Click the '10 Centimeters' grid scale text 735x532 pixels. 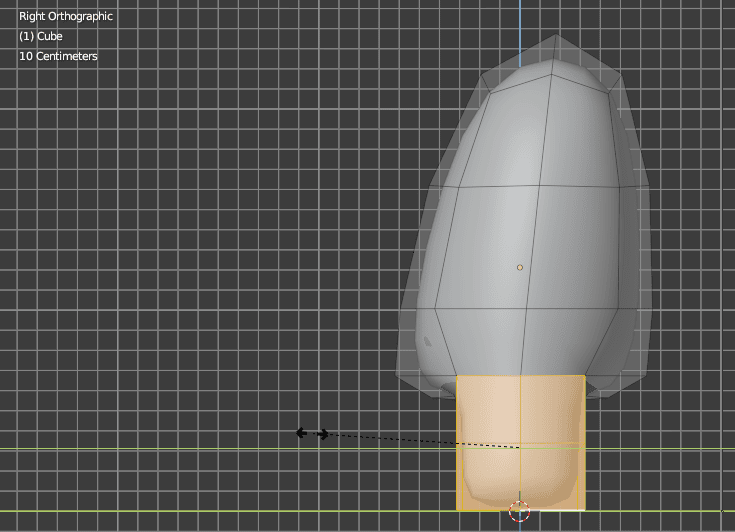pyautogui.click(x=58, y=56)
